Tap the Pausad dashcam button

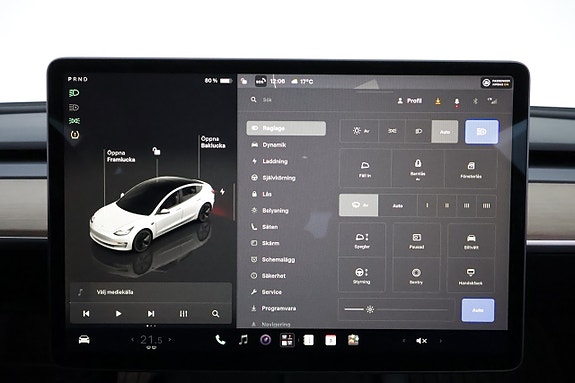click(417, 240)
